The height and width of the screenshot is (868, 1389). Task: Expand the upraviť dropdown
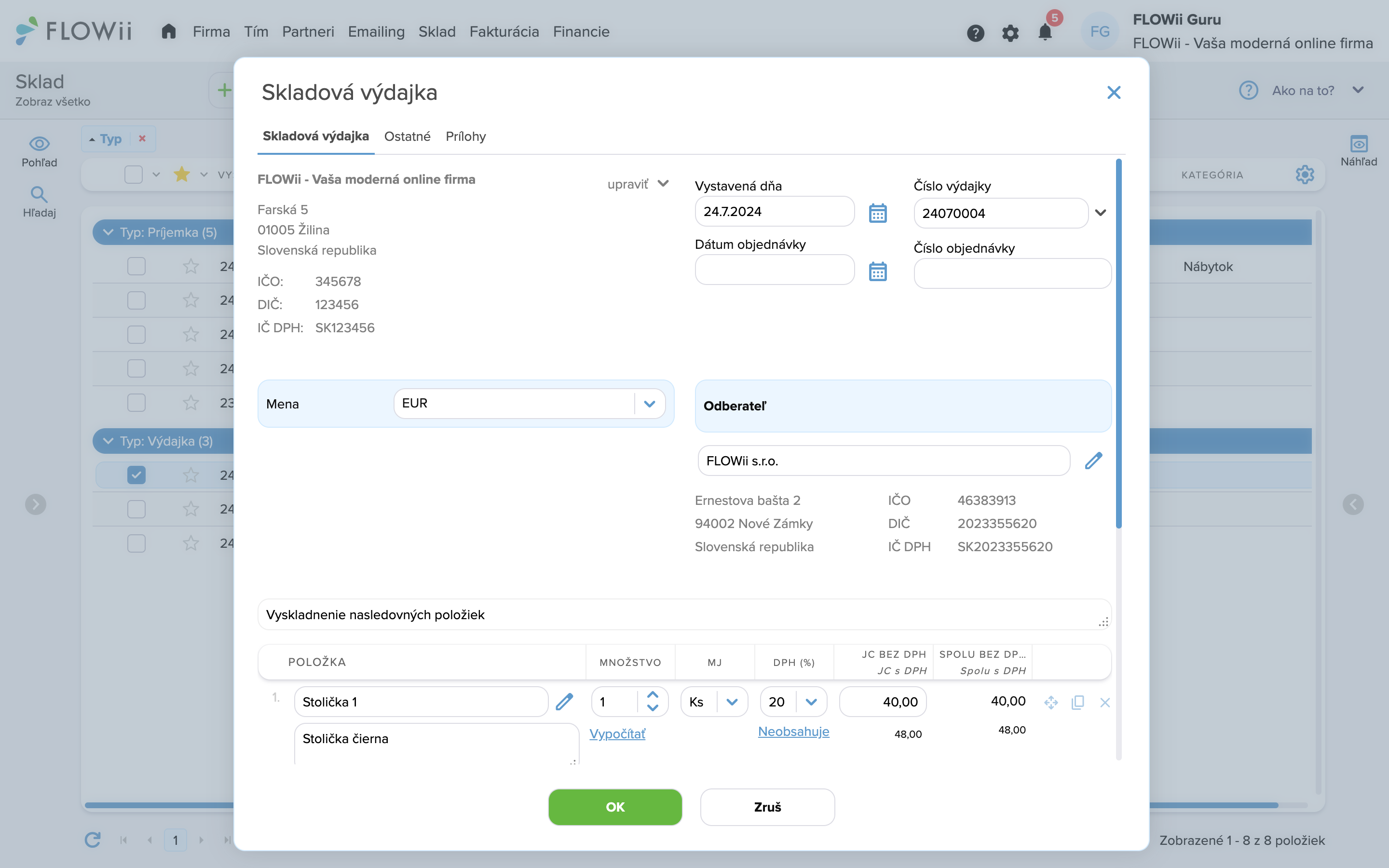coord(638,184)
